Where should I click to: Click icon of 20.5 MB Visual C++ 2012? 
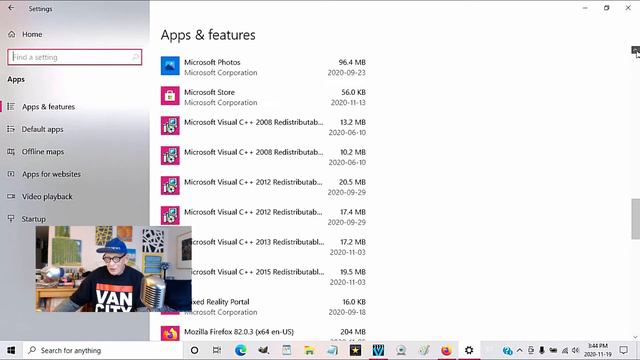tap(170, 186)
